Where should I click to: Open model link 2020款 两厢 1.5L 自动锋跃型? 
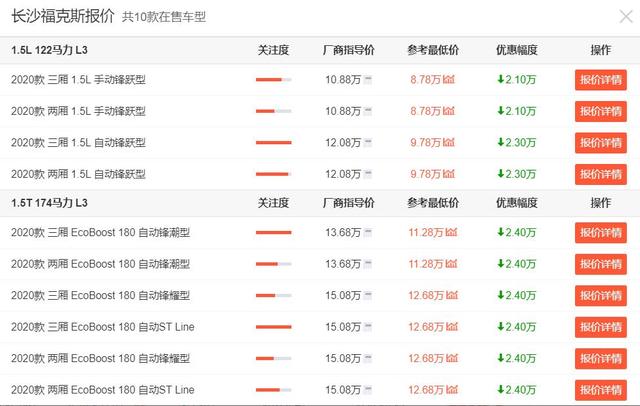(78, 174)
